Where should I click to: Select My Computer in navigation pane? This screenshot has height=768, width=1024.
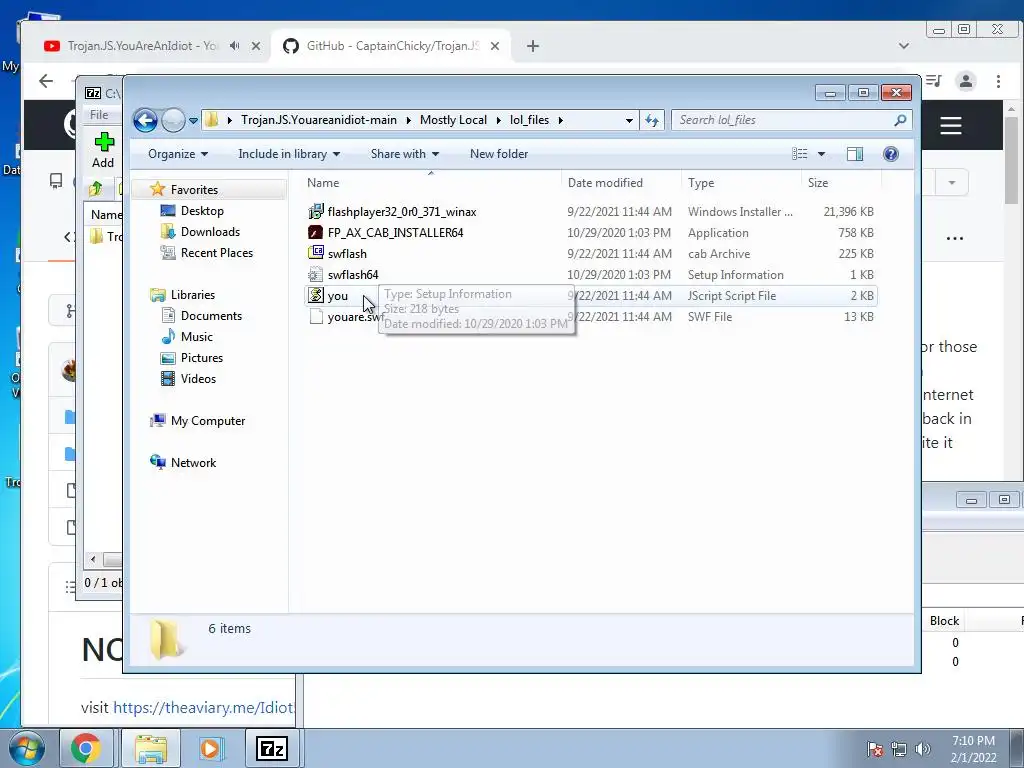pos(208,421)
